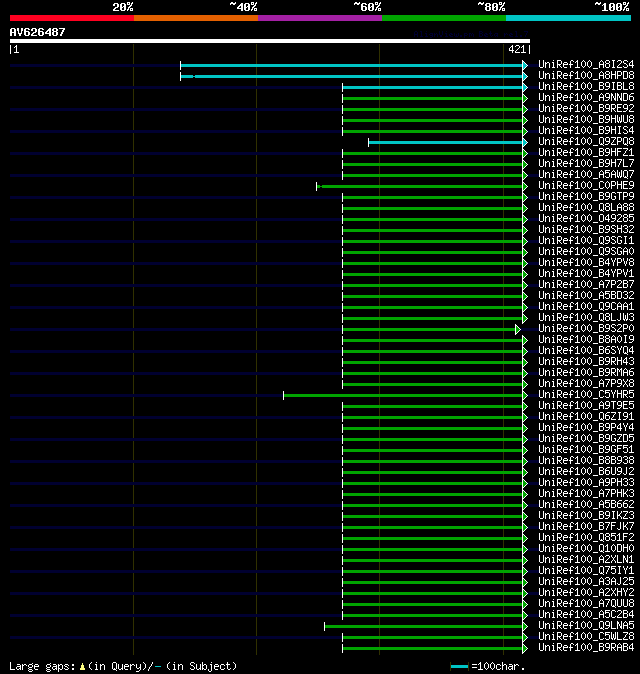
Task: Select the UniRef100_B8A0I9 label
Action: [586, 340]
